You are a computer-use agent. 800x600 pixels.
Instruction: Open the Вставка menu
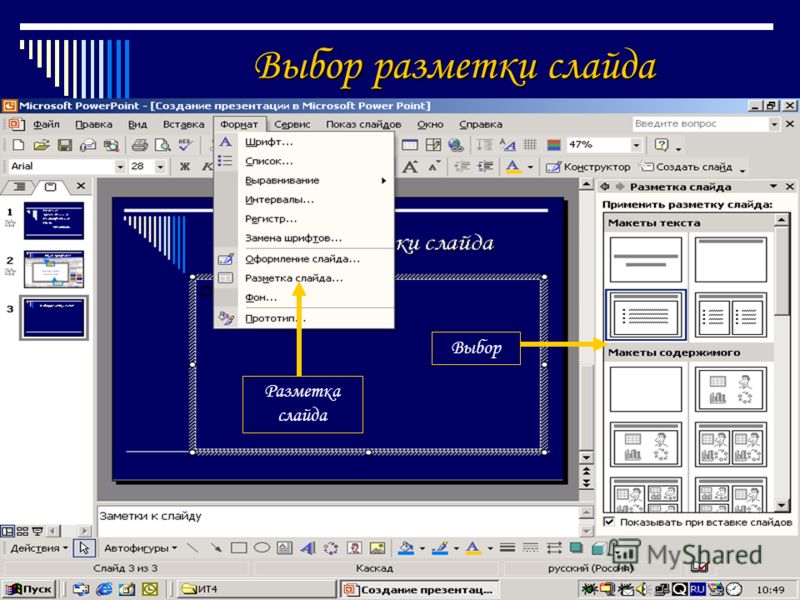tap(184, 124)
